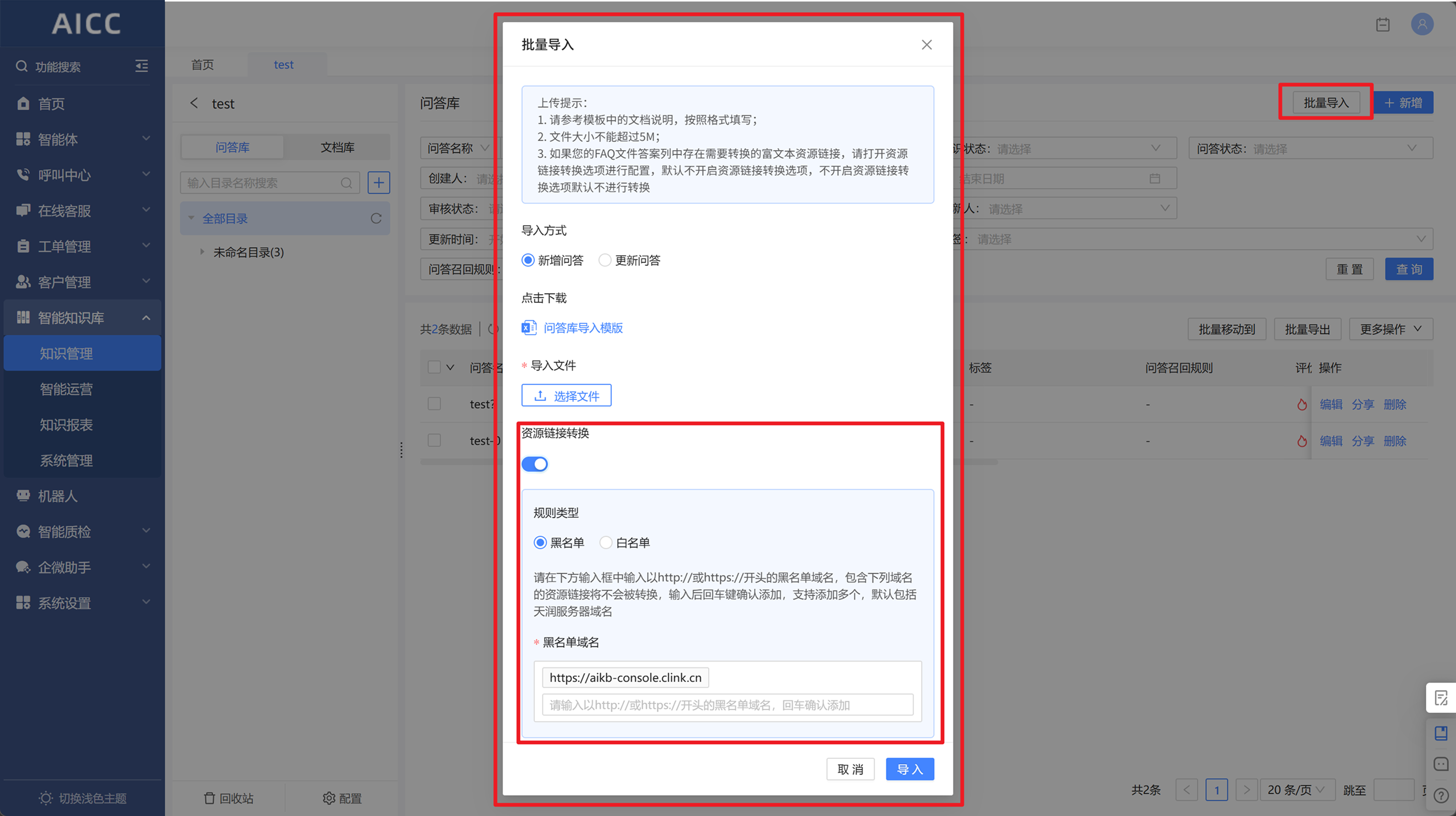This screenshot has width=1456, height=816.
Task: Refresh the 全部目录 directory tree
Action: tap(376, 219)
